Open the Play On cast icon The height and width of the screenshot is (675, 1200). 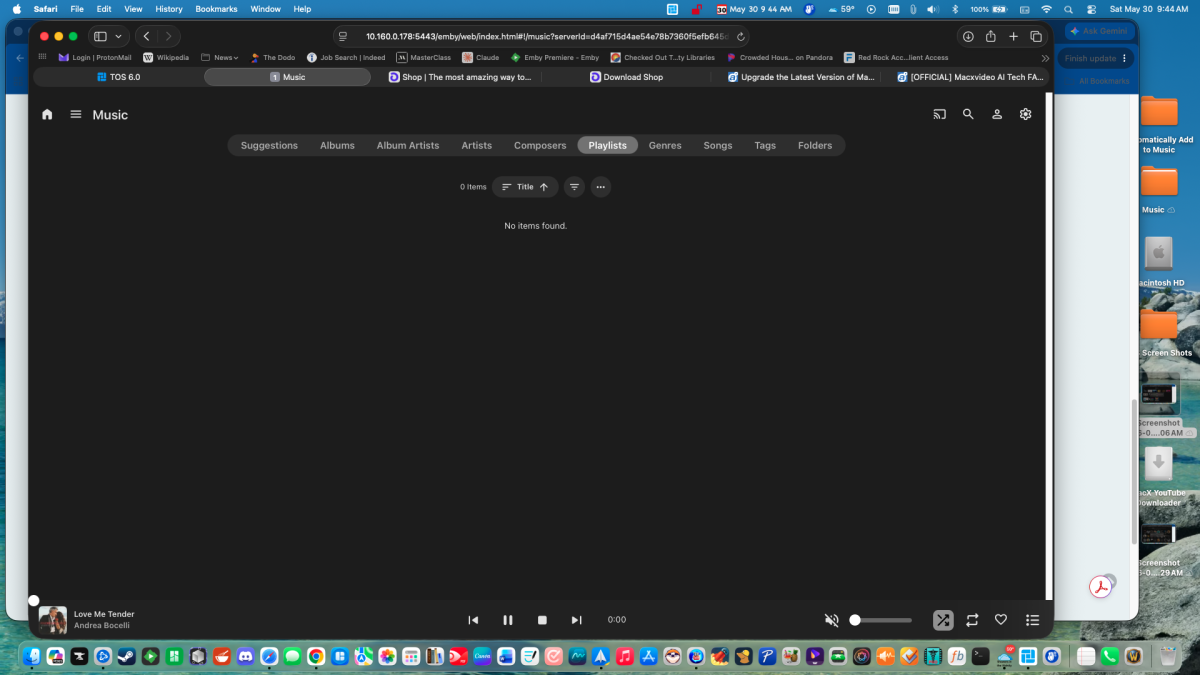(939, 114)
